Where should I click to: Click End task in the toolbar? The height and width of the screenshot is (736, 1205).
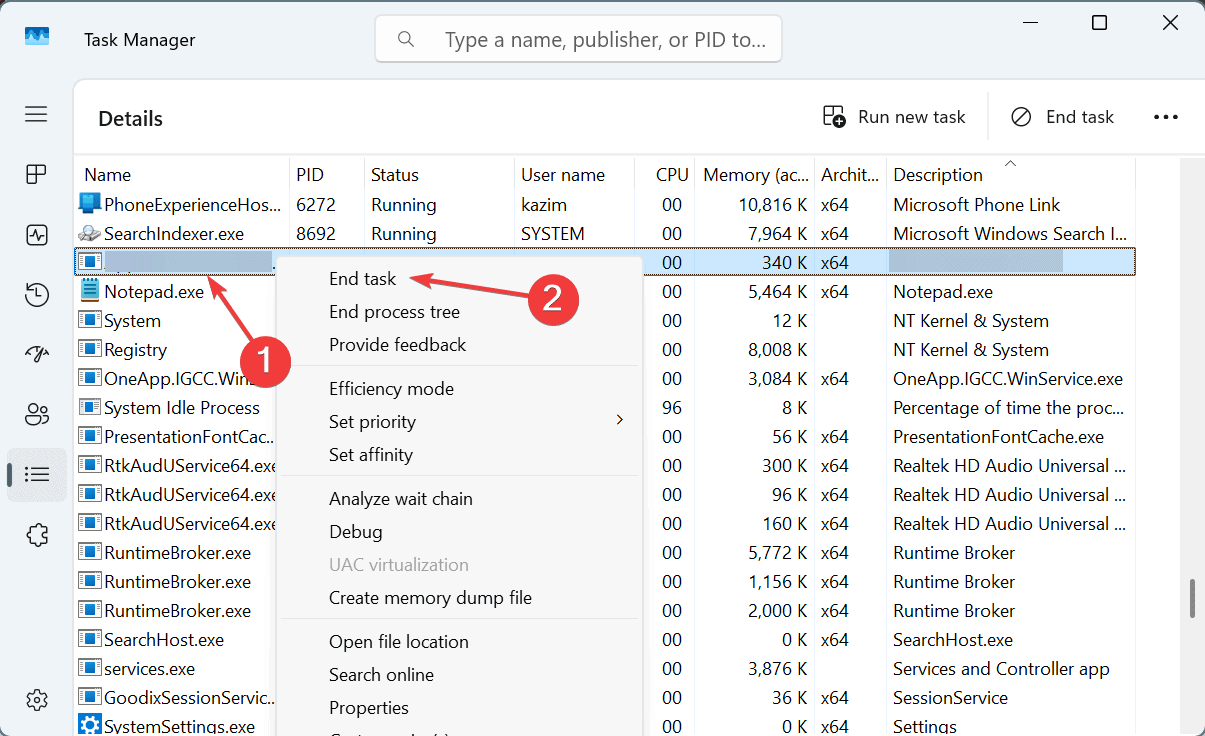pyautogui.click(x=1062, y=117)
